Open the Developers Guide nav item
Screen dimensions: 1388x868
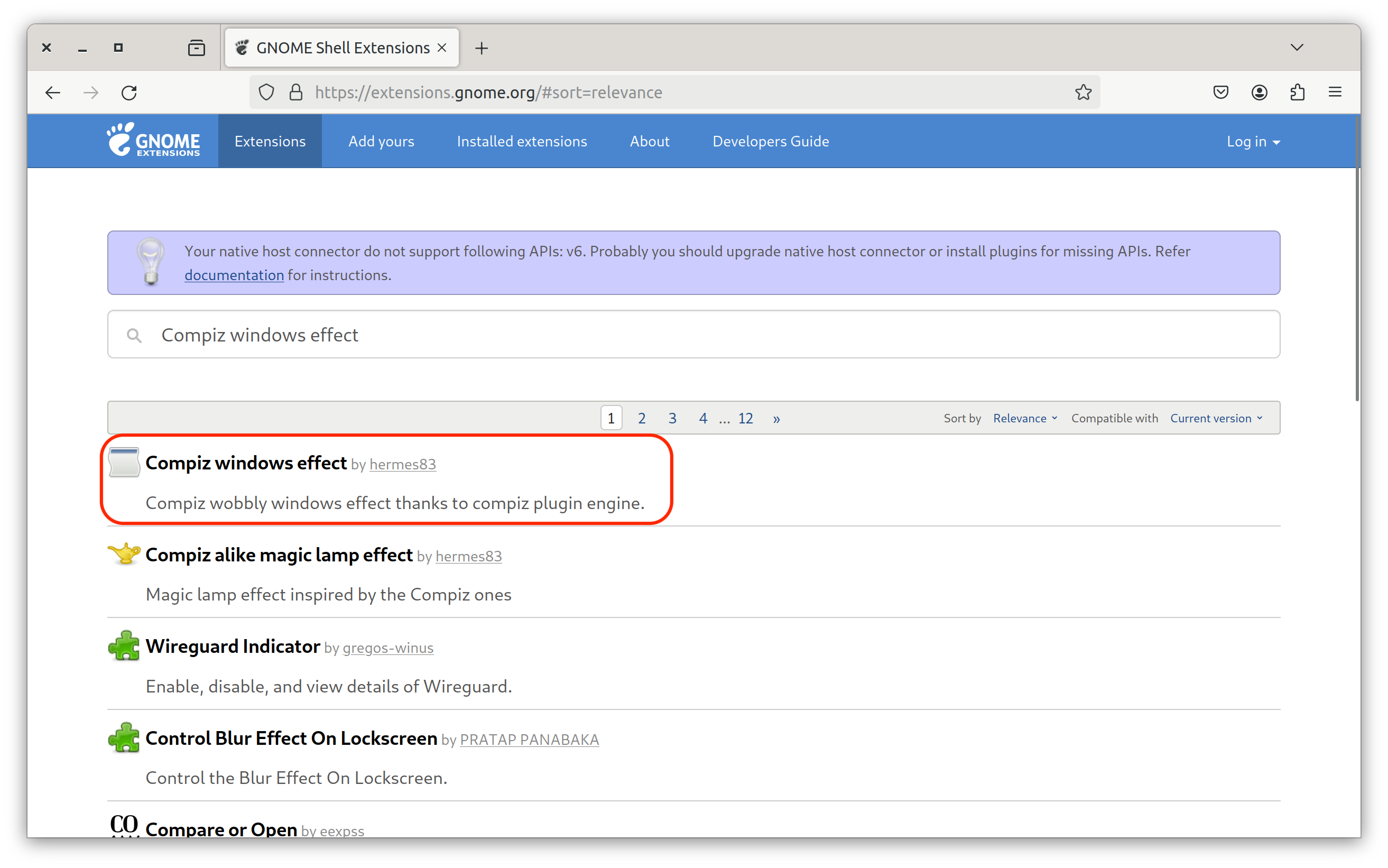pos(770,141)
